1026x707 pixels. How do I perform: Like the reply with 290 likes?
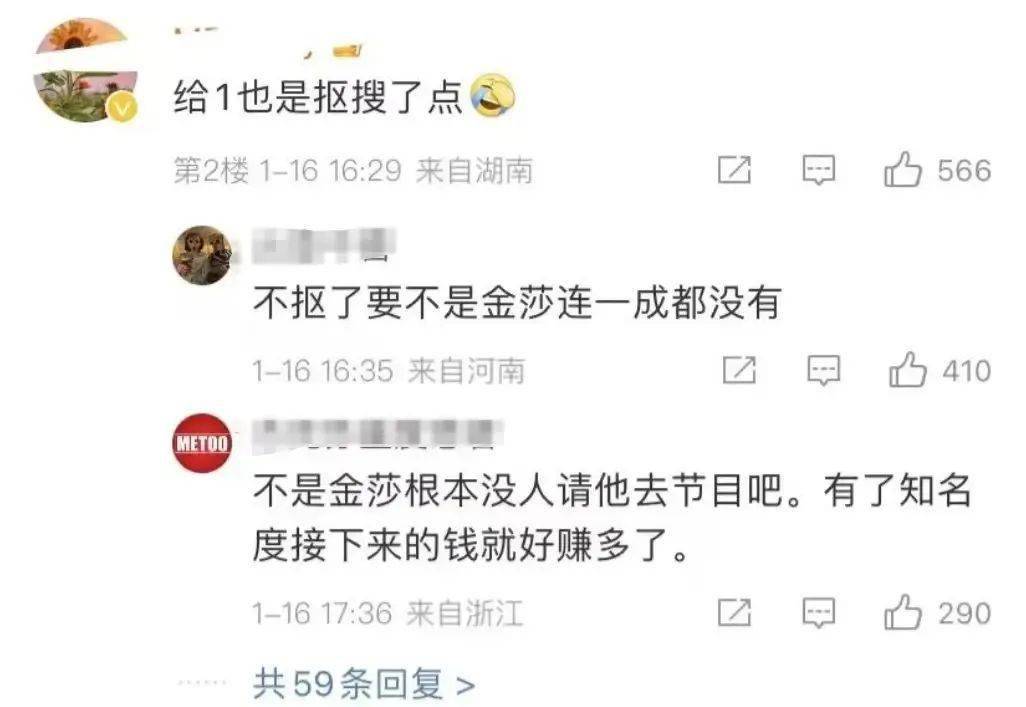tap(903, 613)
